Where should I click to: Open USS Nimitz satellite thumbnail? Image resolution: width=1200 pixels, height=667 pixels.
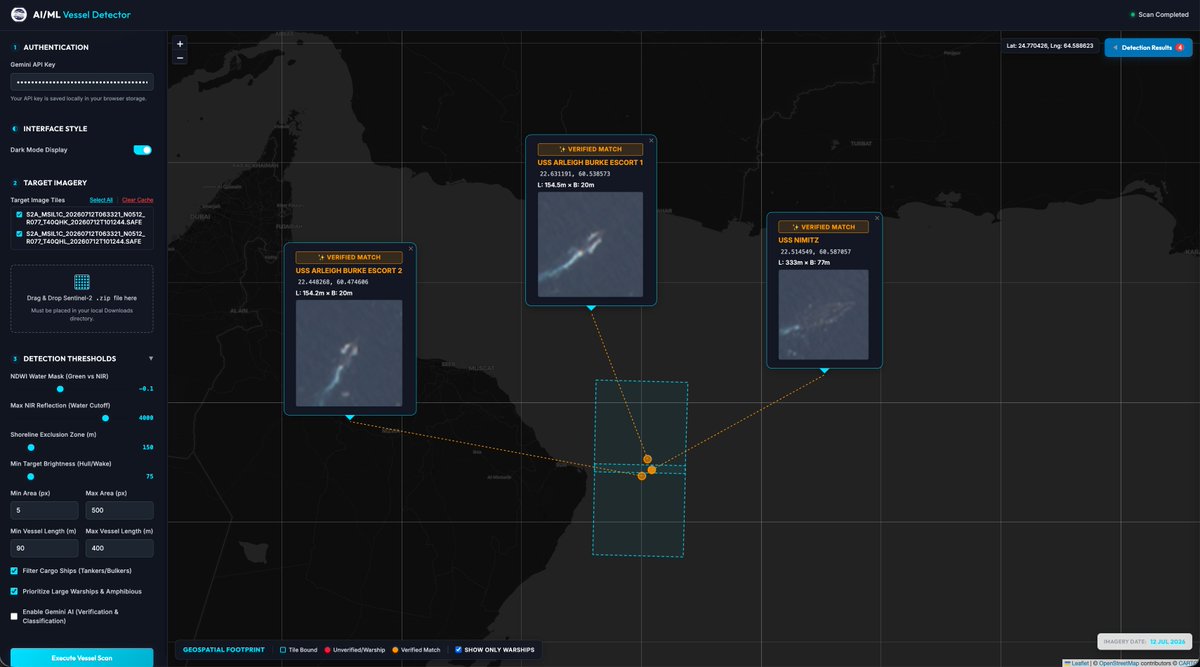coord(824,315)
